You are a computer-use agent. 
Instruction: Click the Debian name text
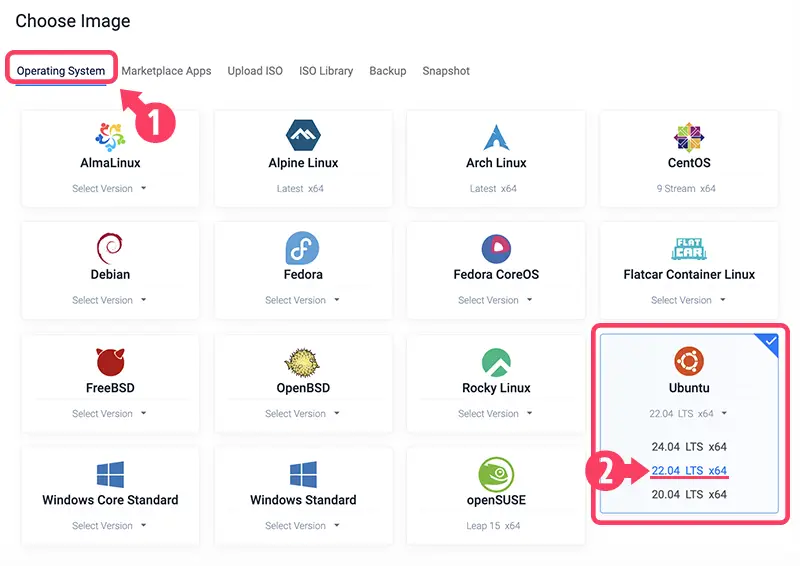point(110,275)
